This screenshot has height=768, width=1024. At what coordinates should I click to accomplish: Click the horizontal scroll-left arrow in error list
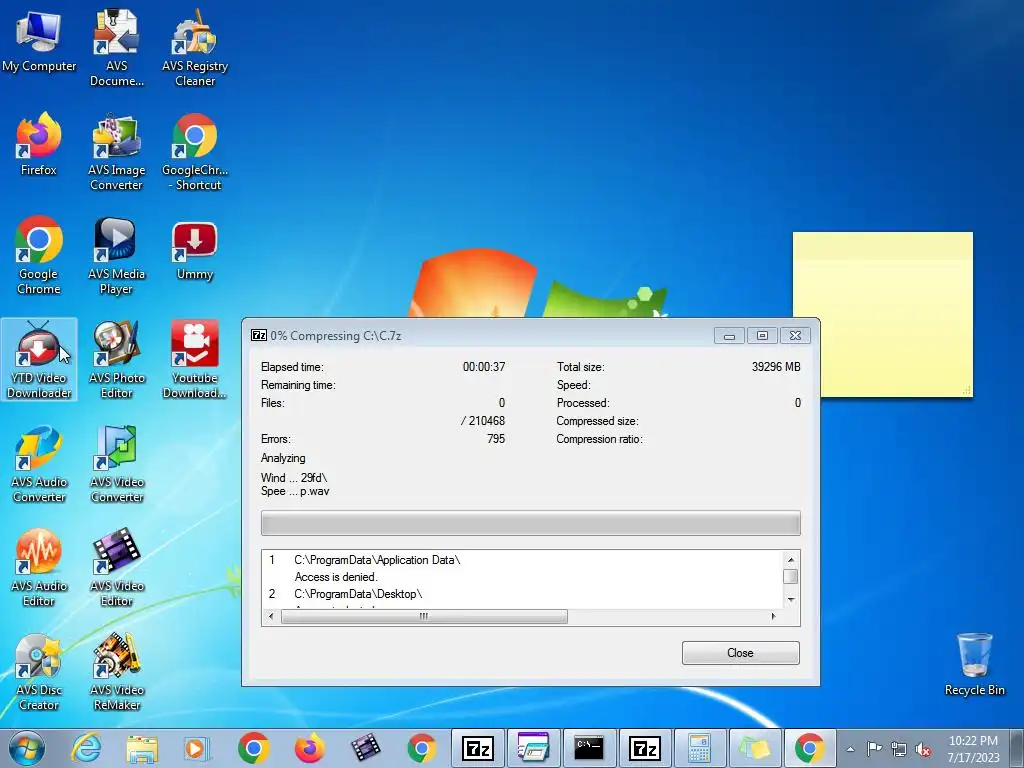pyautogui.click(x=271, y=616)
